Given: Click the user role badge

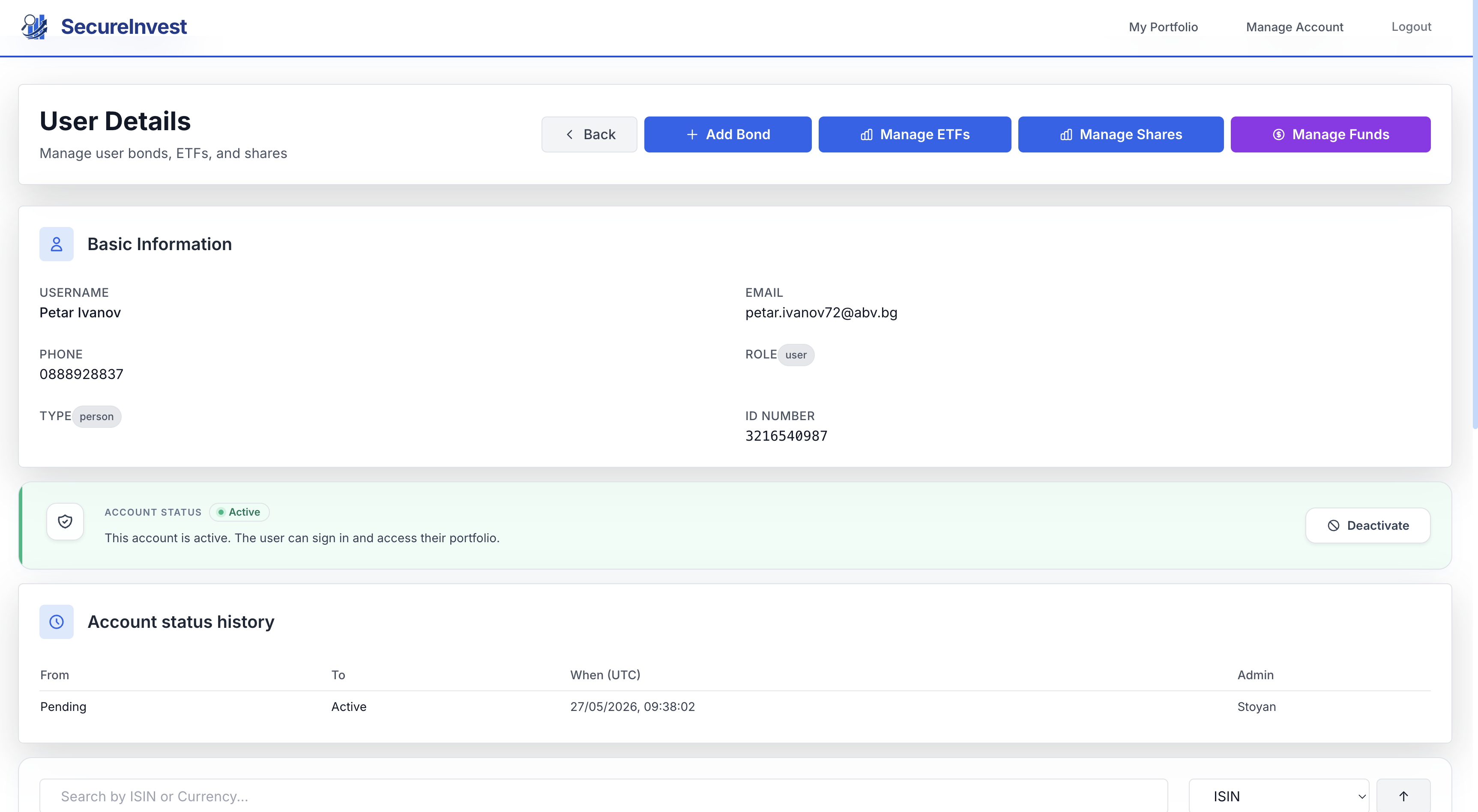Looking at the screenshot, I should coord(796,354).
